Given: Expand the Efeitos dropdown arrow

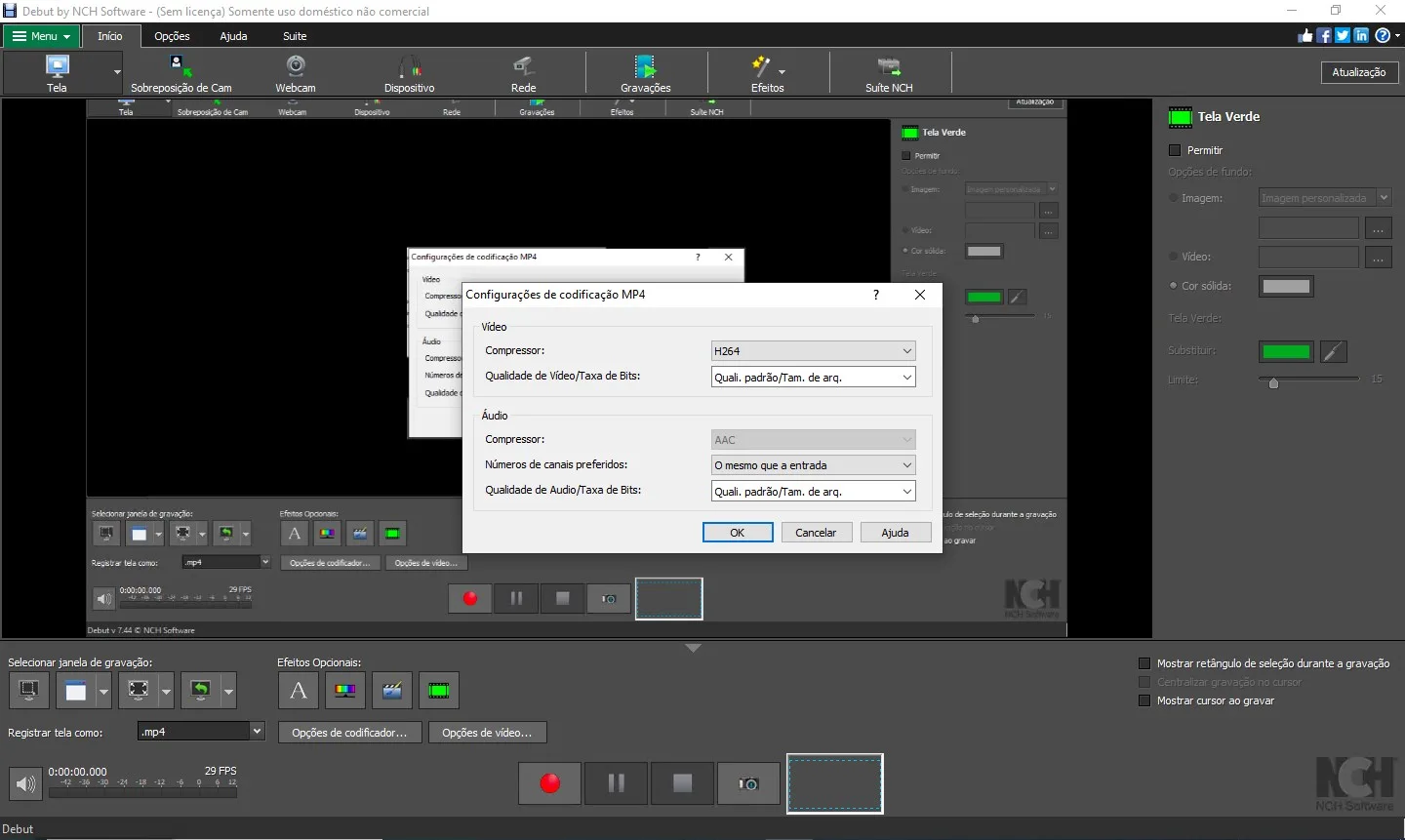Looking at the screenshot, I should point(782,71).
